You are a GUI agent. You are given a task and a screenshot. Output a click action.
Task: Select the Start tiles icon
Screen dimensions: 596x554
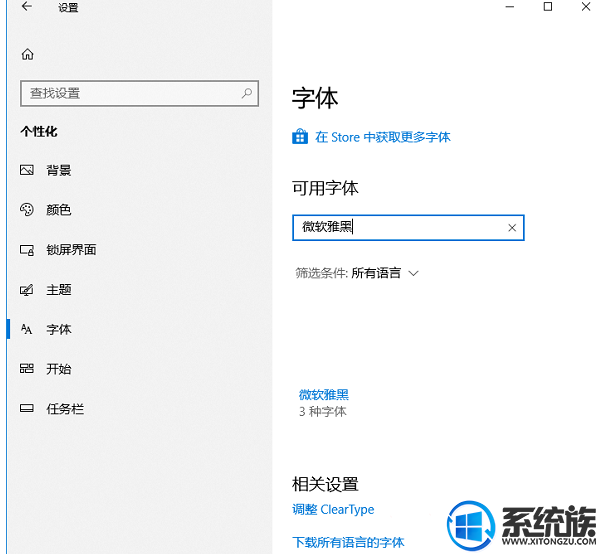(x=27, y=369)
